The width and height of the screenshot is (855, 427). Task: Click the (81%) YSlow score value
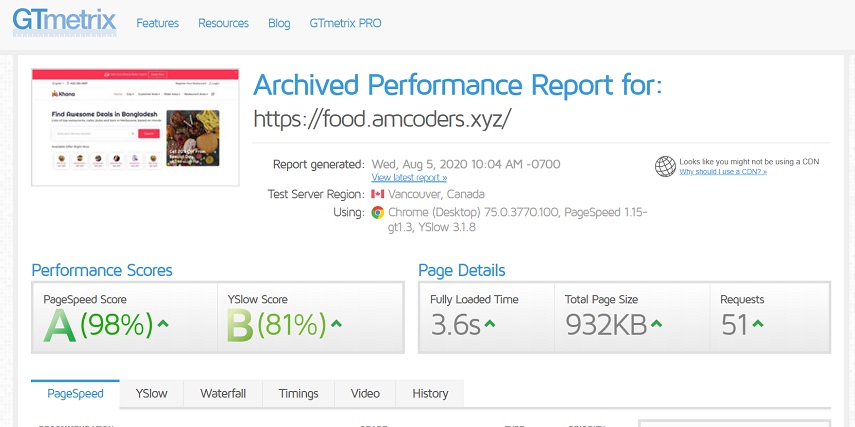292,325
